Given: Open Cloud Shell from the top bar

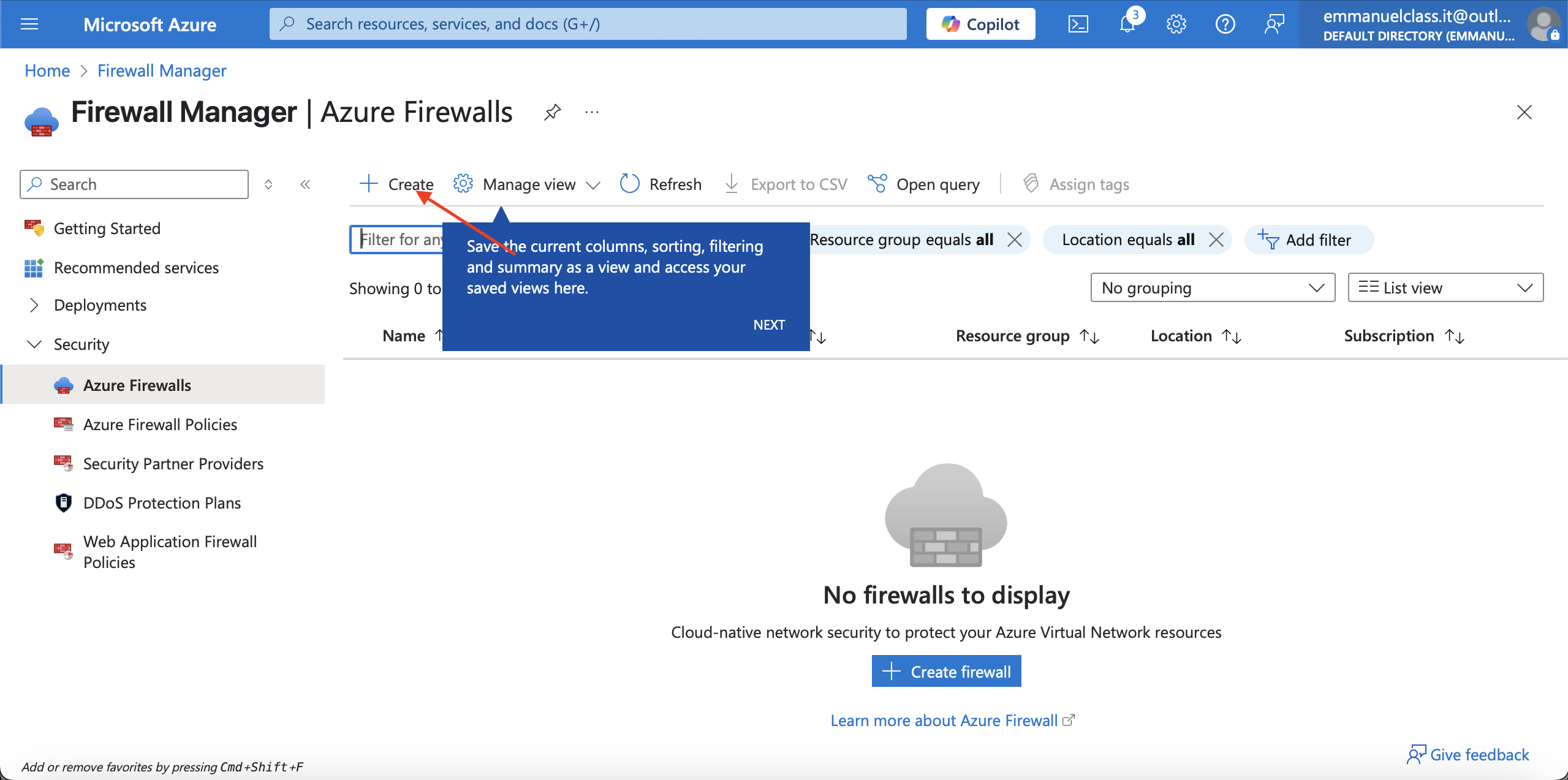Looking at the screenshot, I should click(1078, 24).
